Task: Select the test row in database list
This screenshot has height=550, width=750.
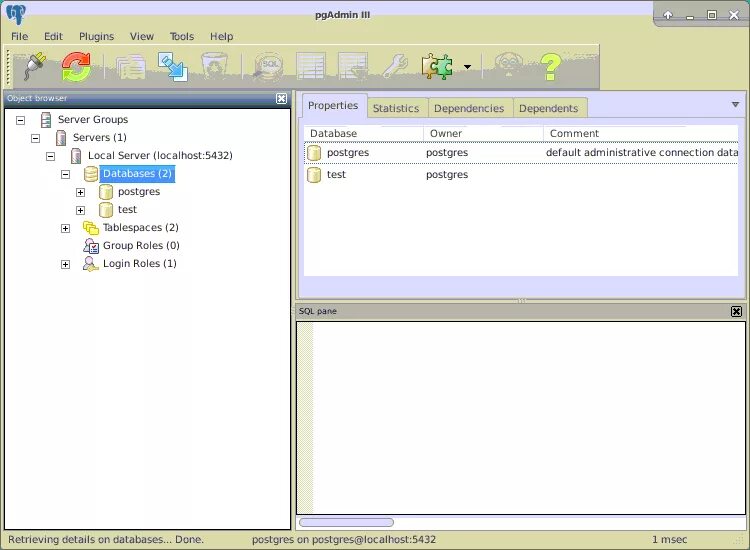Action: coord(521,175)
